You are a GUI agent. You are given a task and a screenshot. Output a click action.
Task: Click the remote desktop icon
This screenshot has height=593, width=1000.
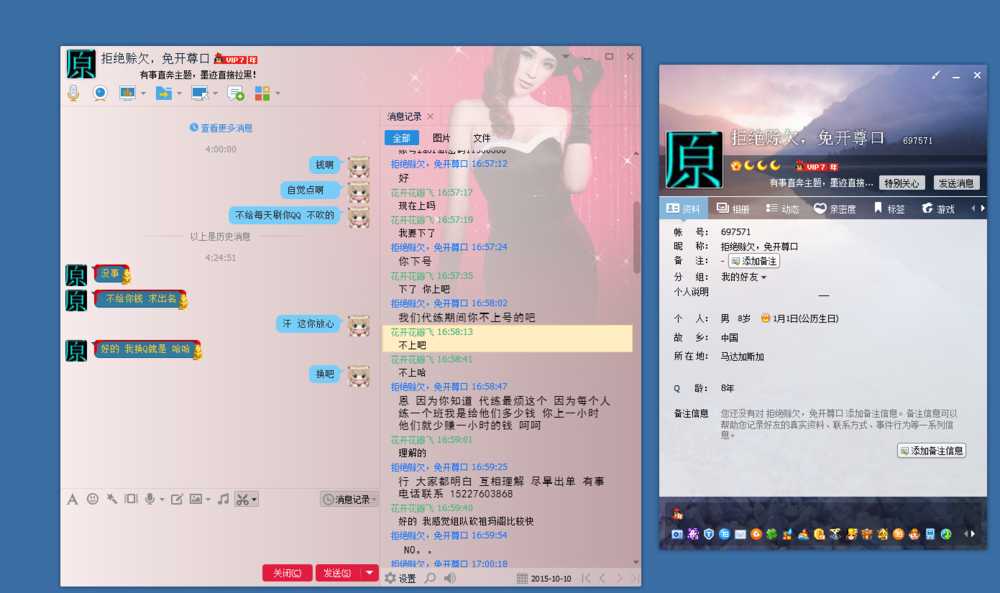click(x=200, y=93)
